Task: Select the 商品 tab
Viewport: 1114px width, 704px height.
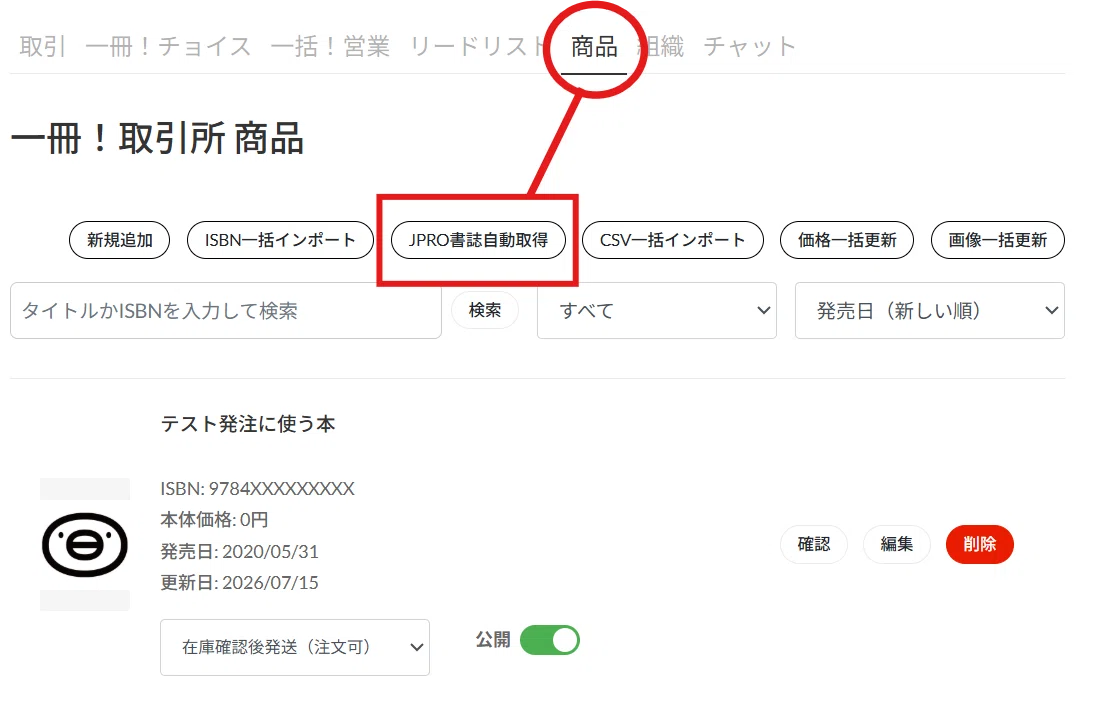Action: point(594,47)
